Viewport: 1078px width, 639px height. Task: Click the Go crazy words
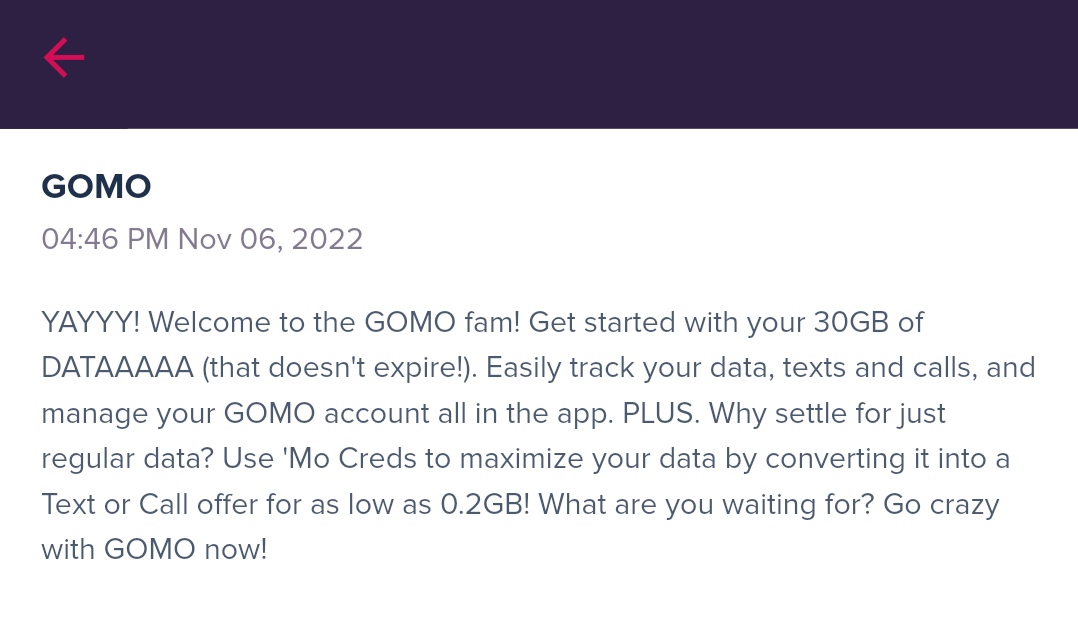pos(941,505)
